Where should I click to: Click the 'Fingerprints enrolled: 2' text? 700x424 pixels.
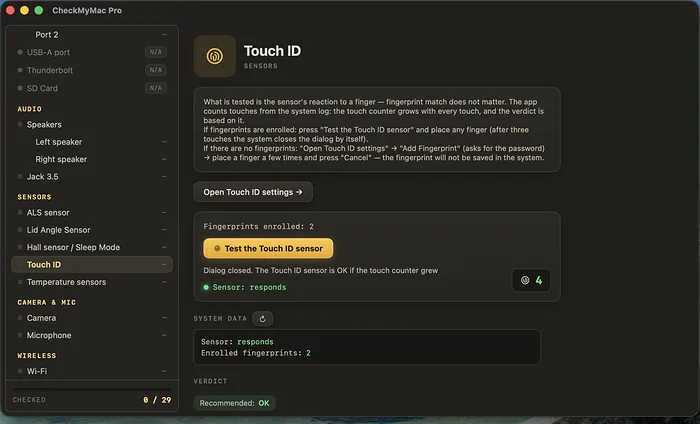tap(258, 226)
